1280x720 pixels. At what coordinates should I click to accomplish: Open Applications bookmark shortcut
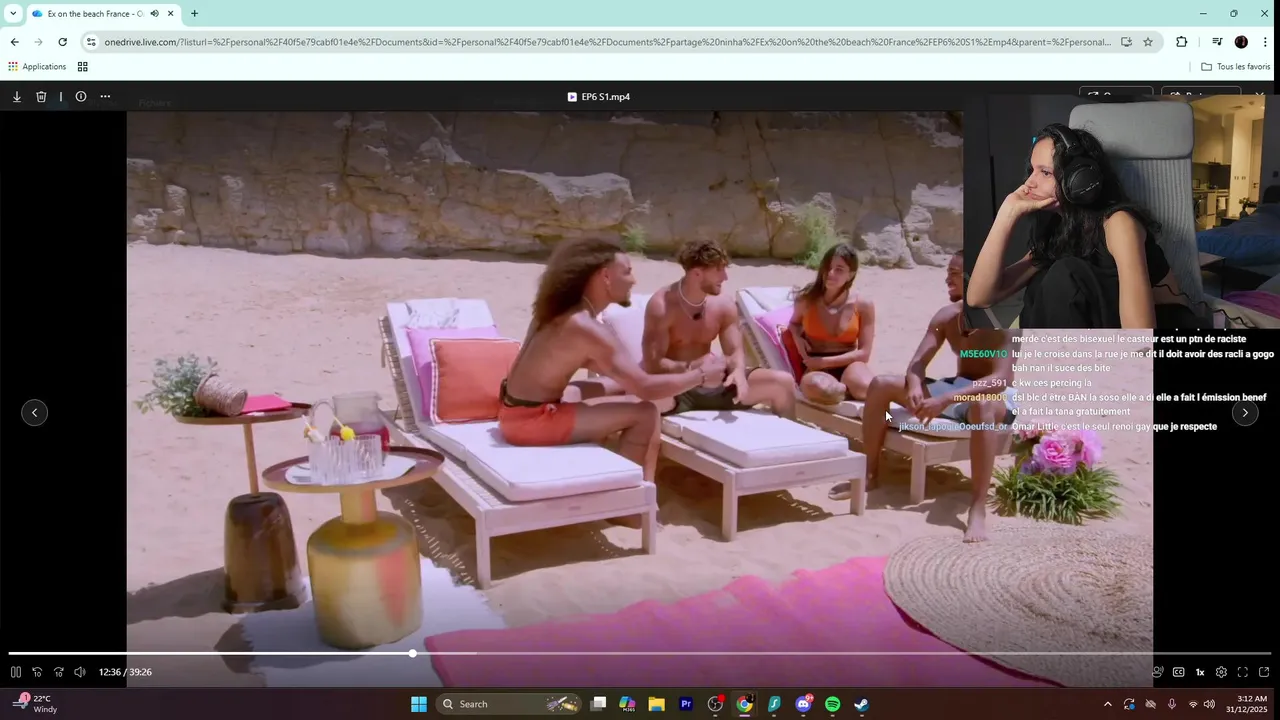[x=37, y=67]
